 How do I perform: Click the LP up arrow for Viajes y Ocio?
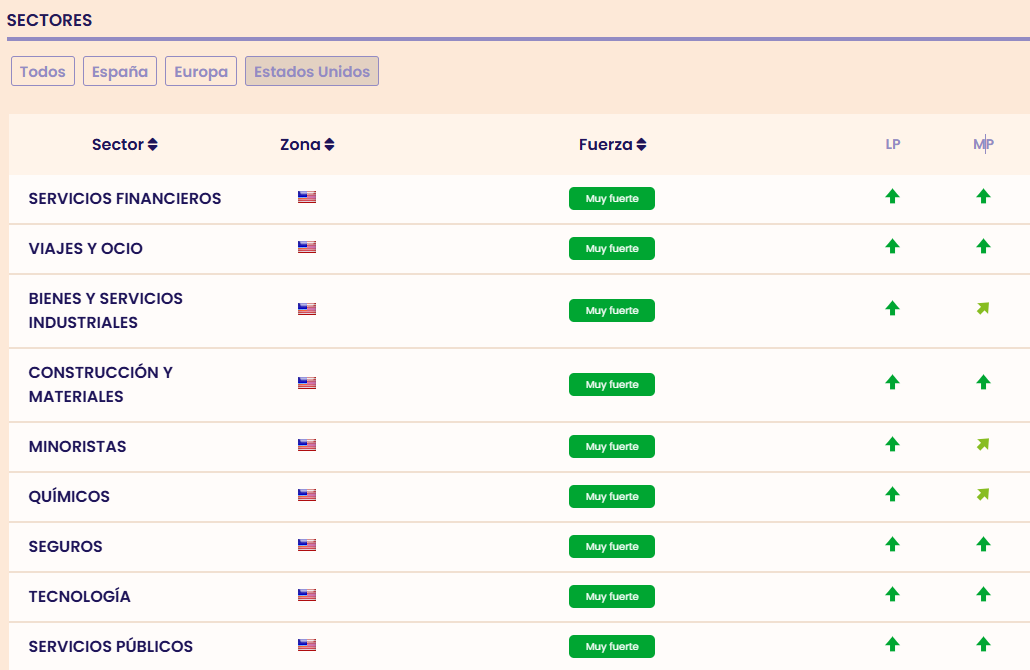tap(892, 246)
